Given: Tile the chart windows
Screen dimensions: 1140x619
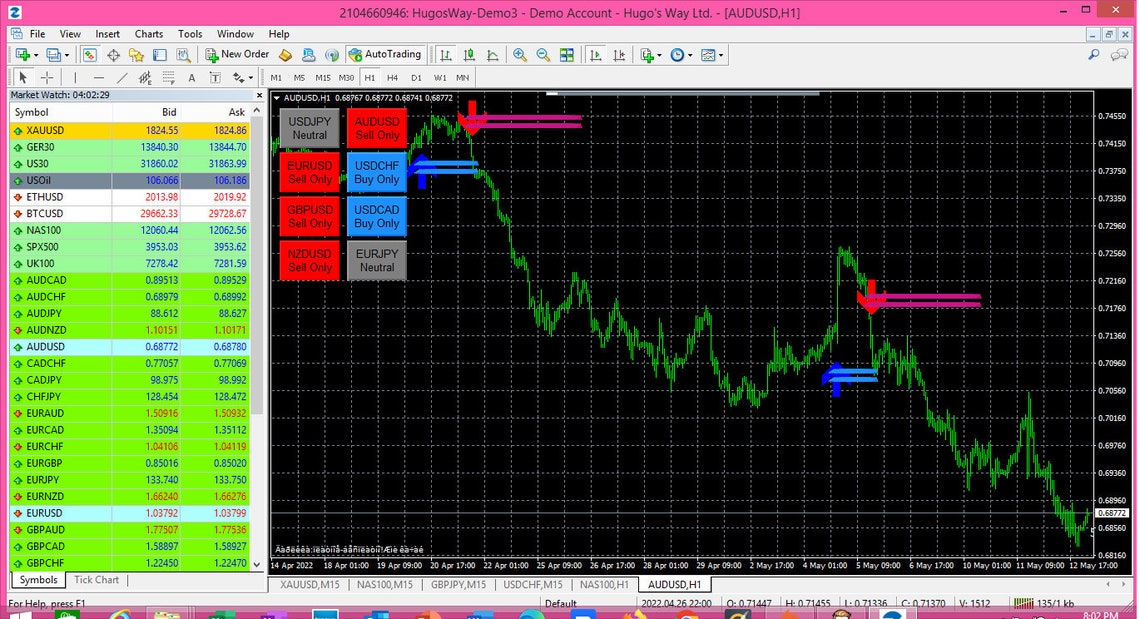Looking at the screenshot, I should pos(567,54).
